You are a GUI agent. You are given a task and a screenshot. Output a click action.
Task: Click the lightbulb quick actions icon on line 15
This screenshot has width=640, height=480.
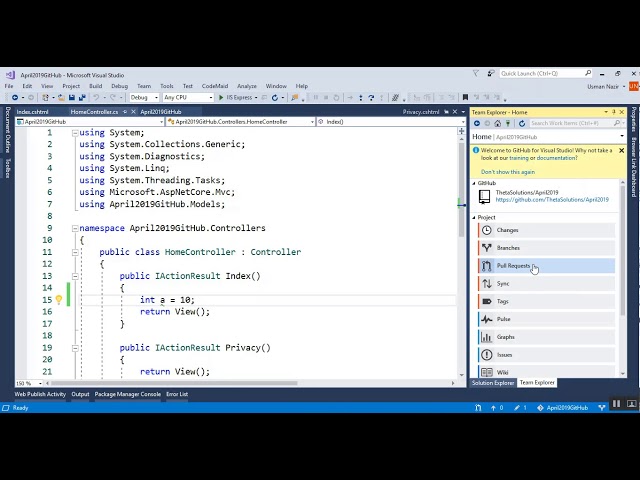point(59,300)
